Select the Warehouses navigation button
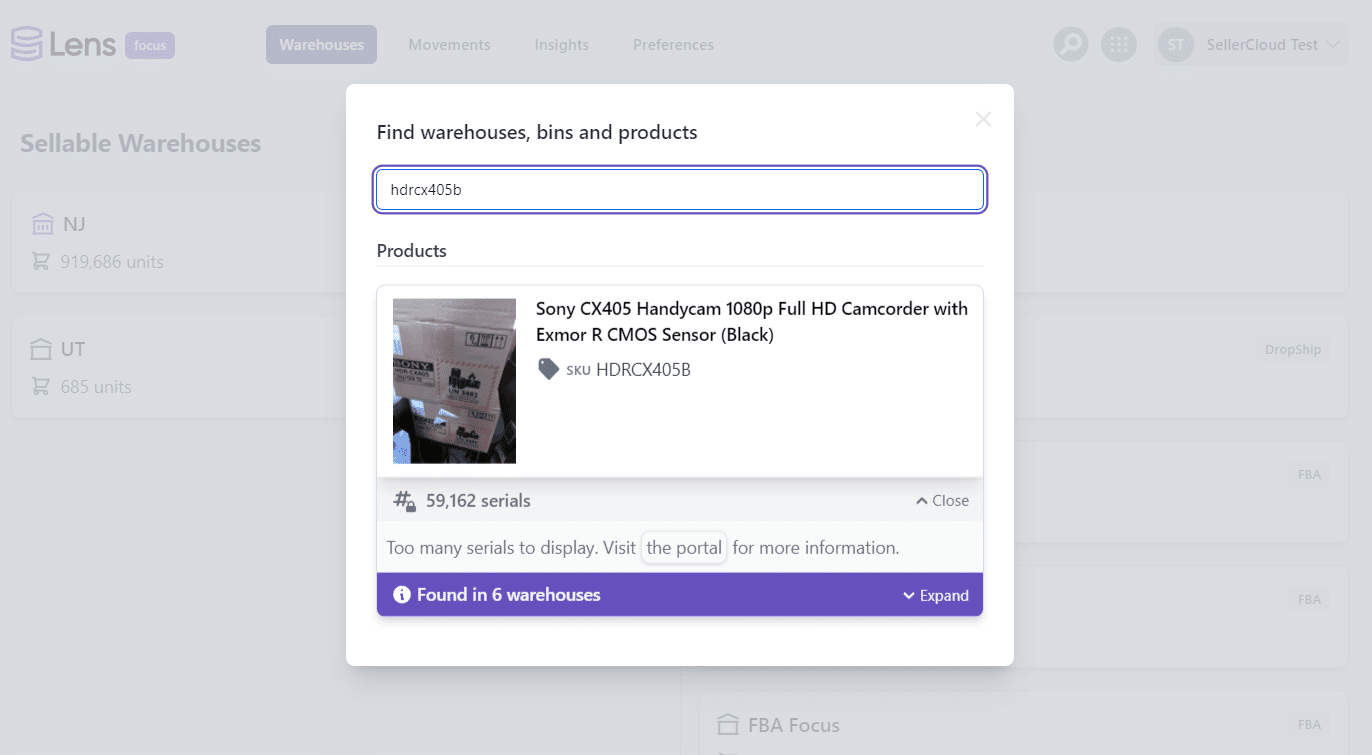 (321, 44)
